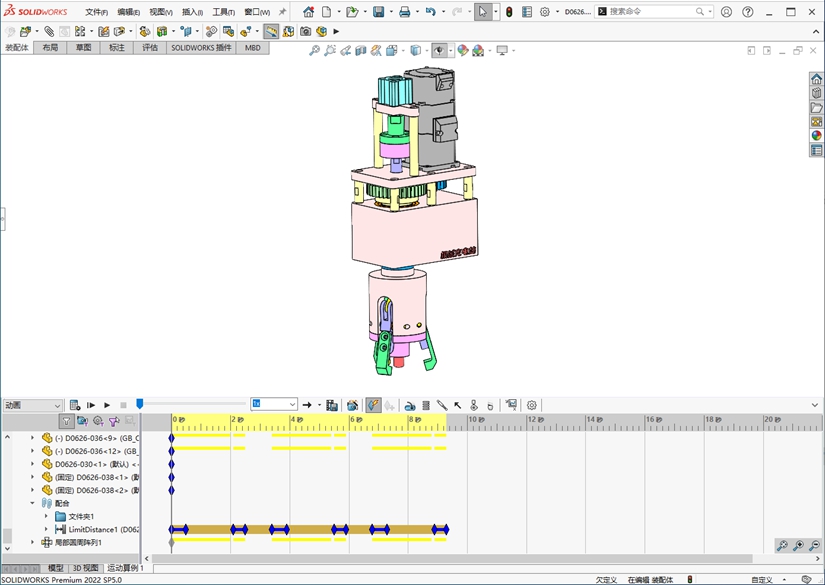Click the Calculate motion study icon
The image size is (825, 585).
click(75, 405)
